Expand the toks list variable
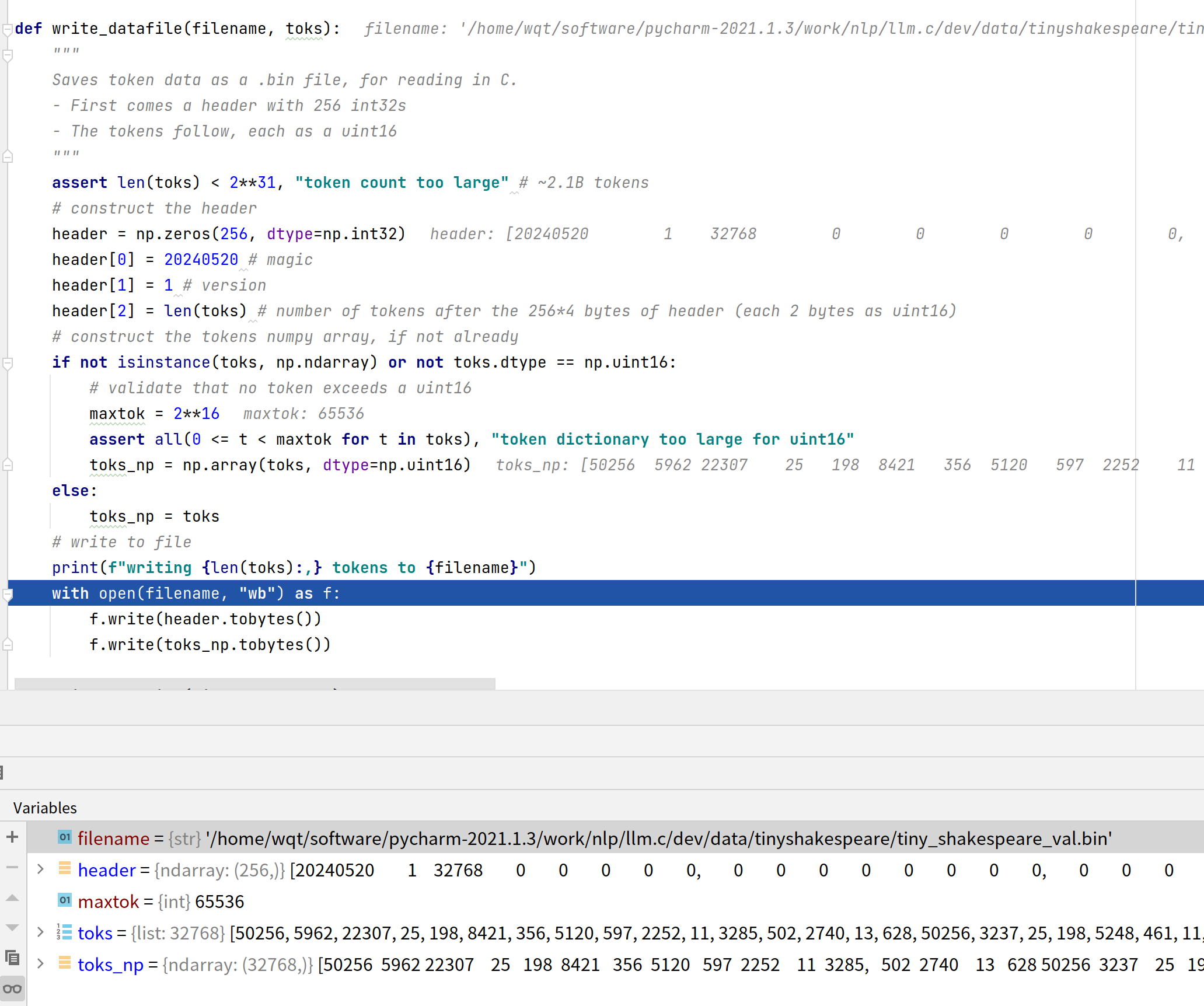 [x=40, y=932]
